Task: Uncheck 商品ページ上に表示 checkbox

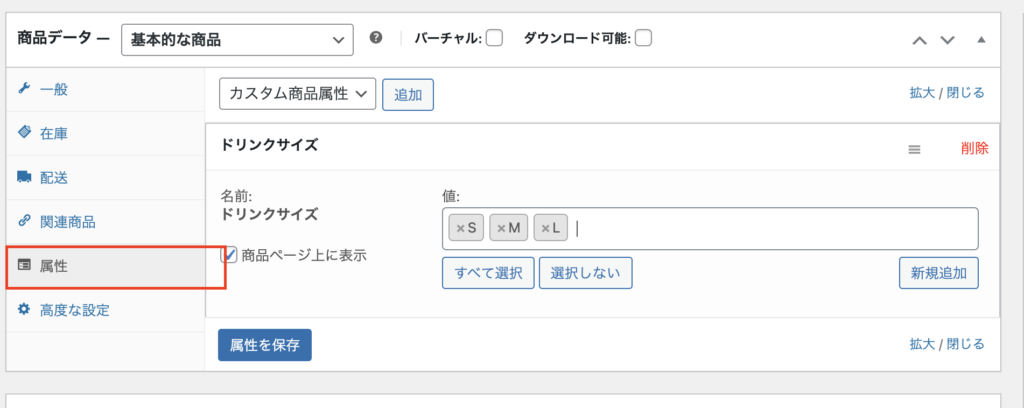Action: [x=229, y=255]
